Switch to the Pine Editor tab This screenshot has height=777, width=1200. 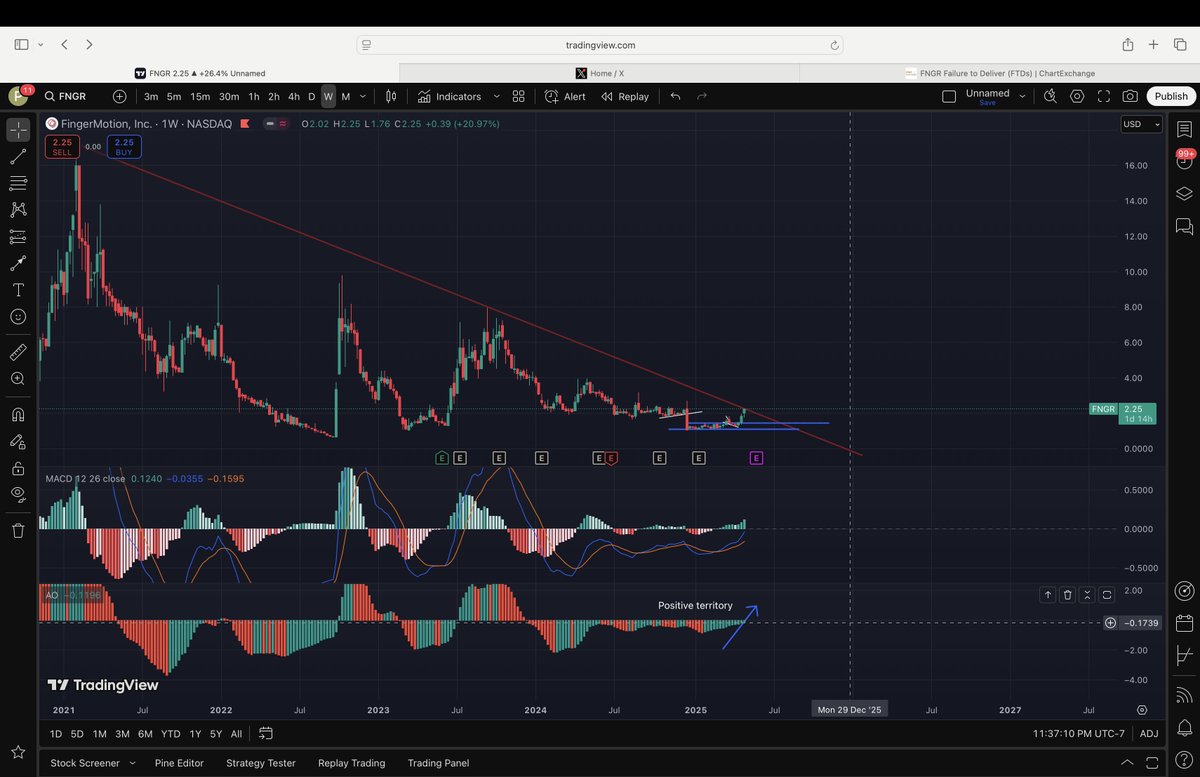click(x=178, y=762)
